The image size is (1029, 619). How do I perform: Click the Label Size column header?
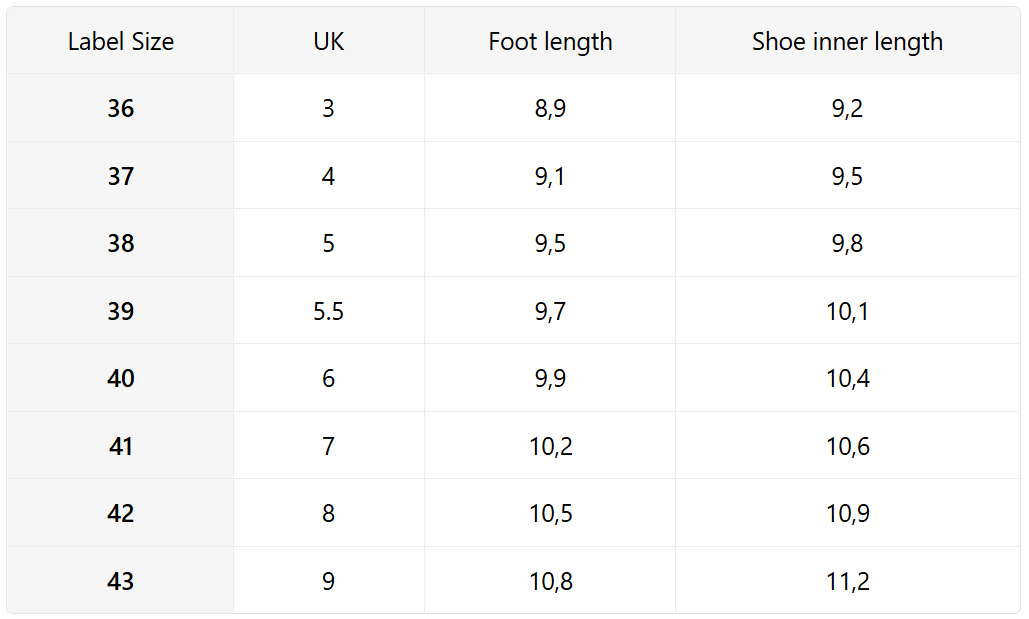tap(120, 42)
